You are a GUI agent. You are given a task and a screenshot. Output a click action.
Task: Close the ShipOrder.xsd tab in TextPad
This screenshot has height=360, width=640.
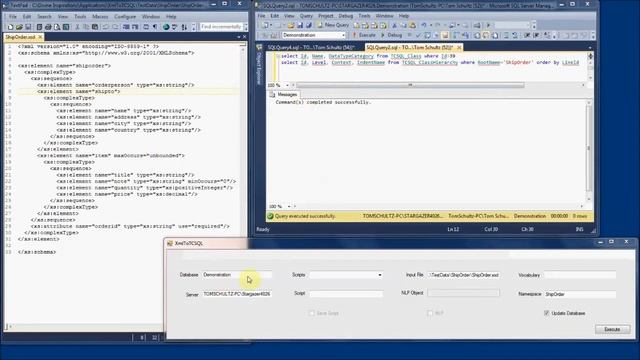coord(40,37)
